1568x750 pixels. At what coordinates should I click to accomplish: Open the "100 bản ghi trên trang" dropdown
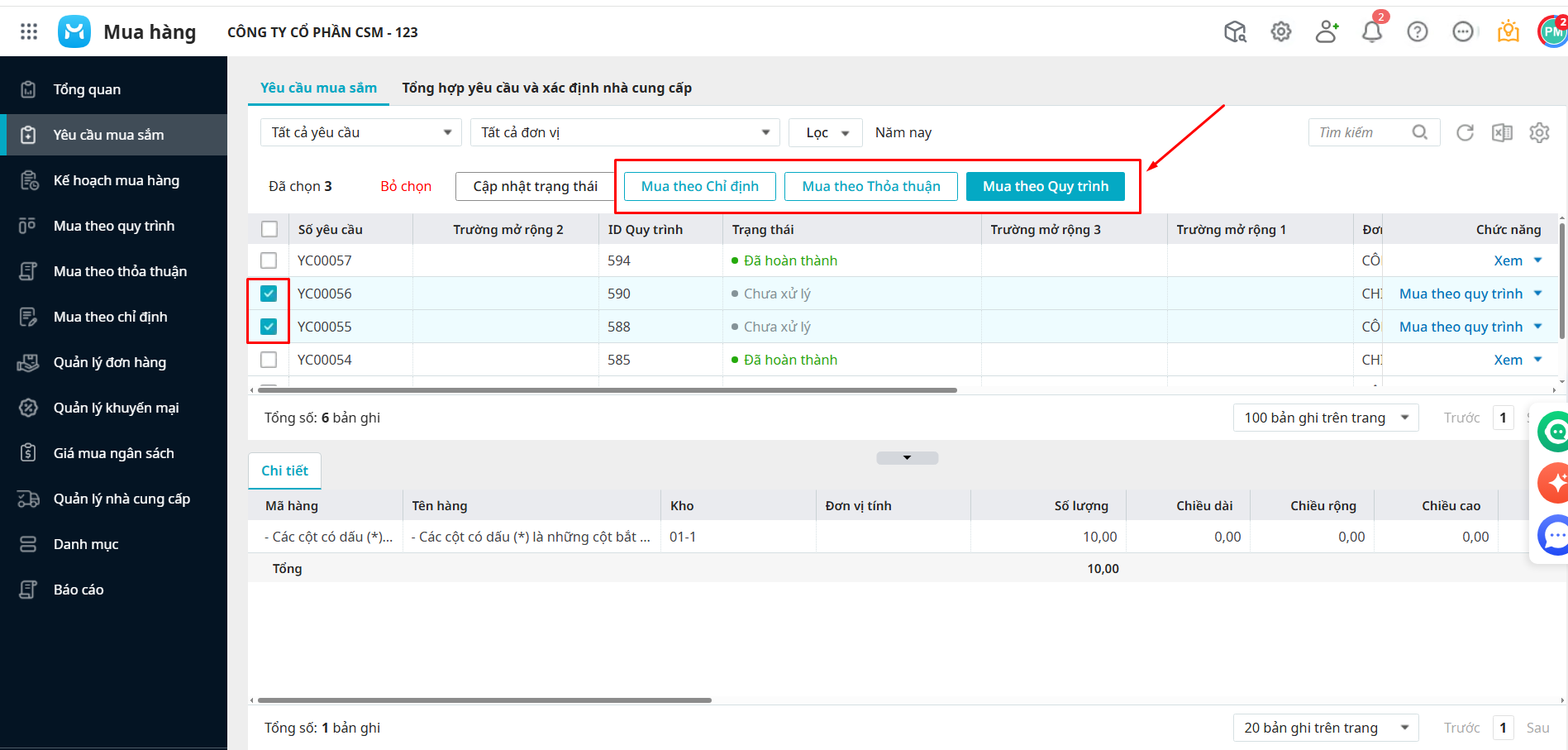point(1325,418)
